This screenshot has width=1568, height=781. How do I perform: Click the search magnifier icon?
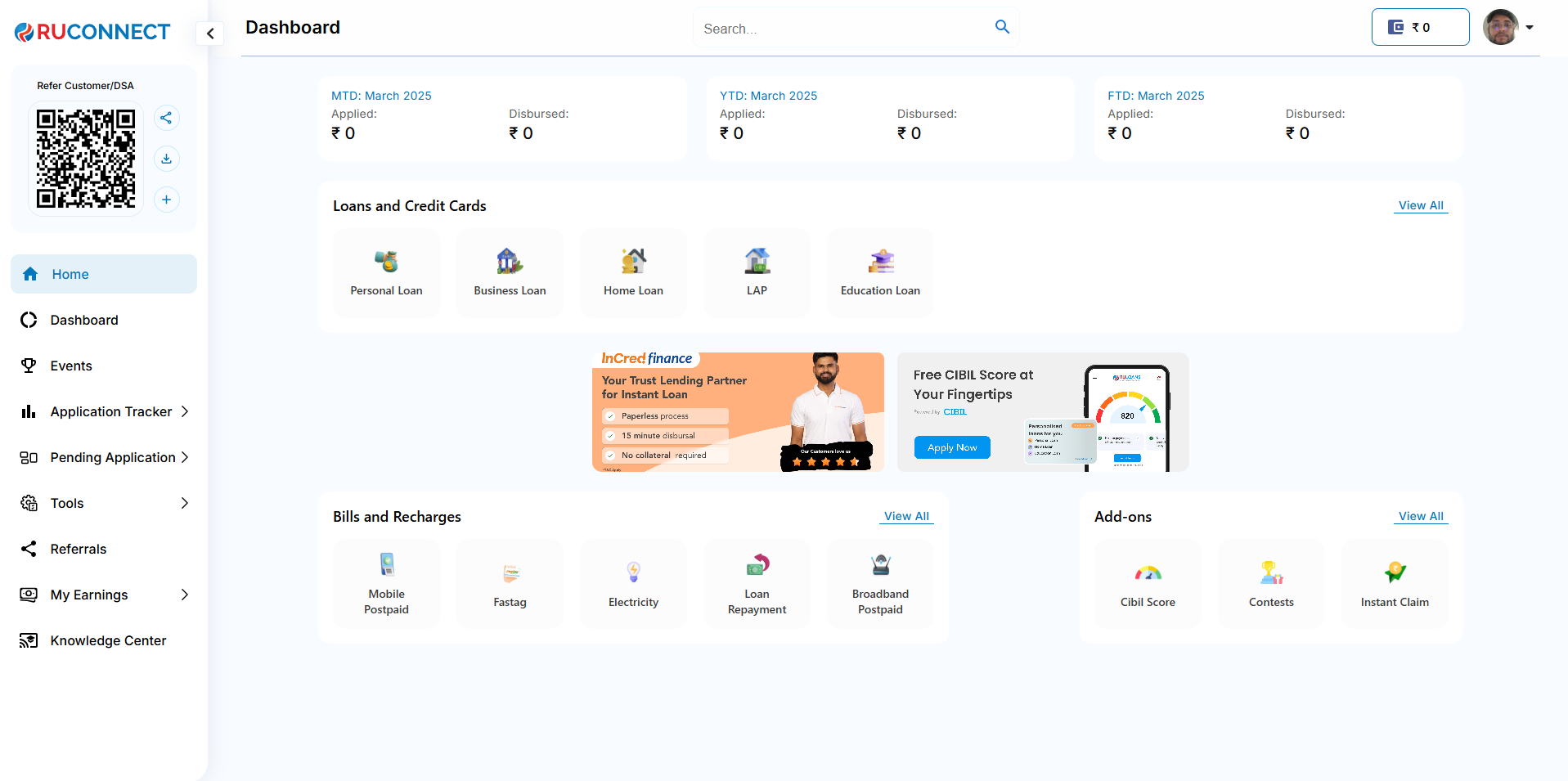point(1002,27)
